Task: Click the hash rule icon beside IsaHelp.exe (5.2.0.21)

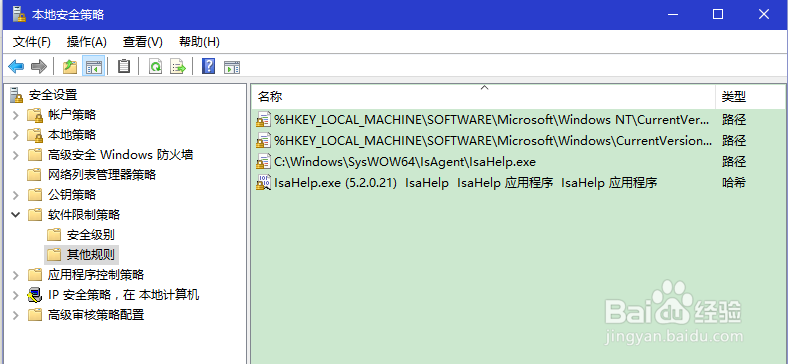Action: 263,183
